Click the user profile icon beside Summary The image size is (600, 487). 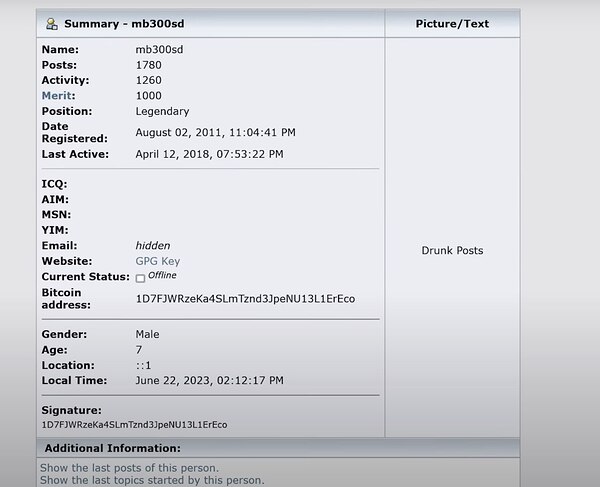pyautogui.click(x=52, y=24)
